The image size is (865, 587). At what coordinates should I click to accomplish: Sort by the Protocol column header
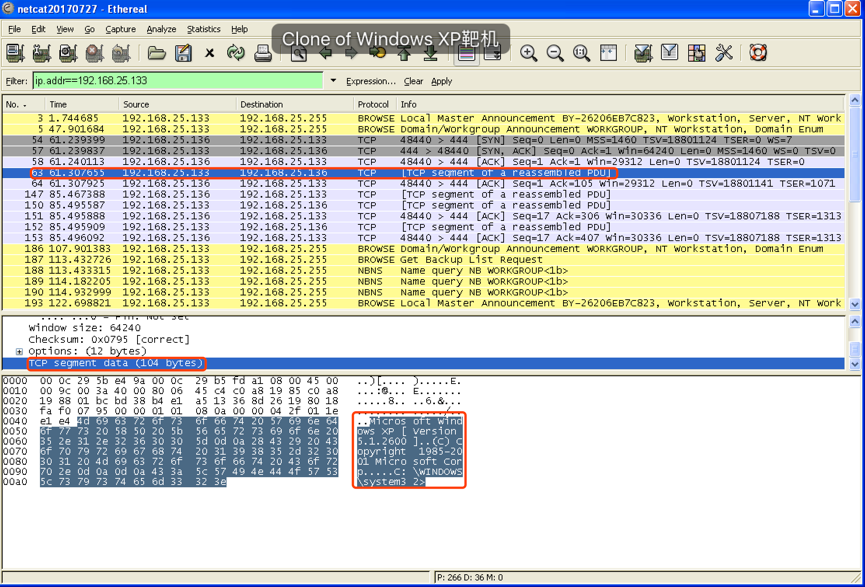pos(375,104)
